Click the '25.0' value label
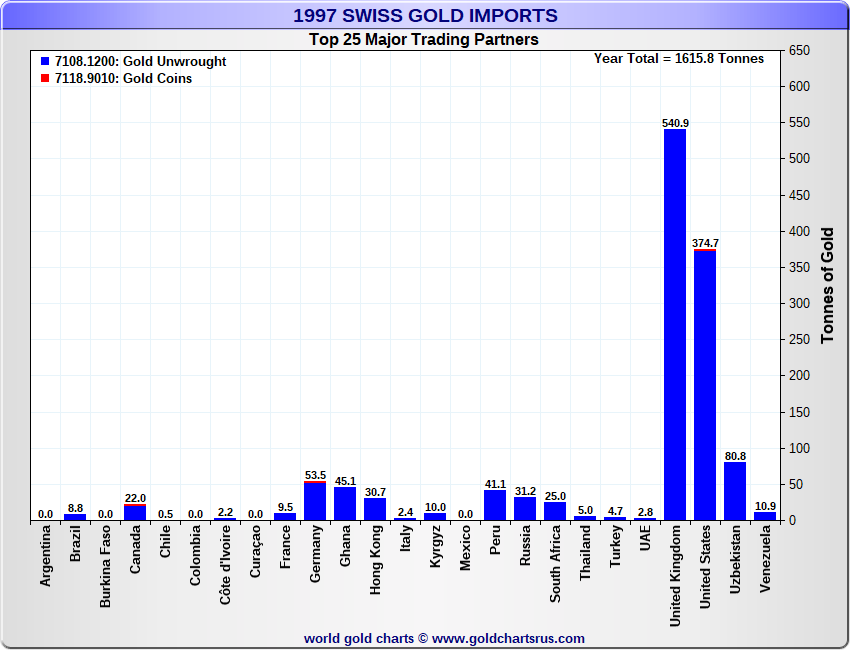Screen dimensions: 850x650 [x=555, y=496]
